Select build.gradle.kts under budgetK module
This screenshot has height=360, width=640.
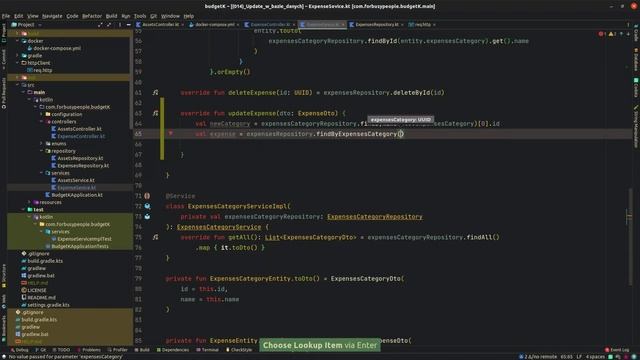click(45, 261)
